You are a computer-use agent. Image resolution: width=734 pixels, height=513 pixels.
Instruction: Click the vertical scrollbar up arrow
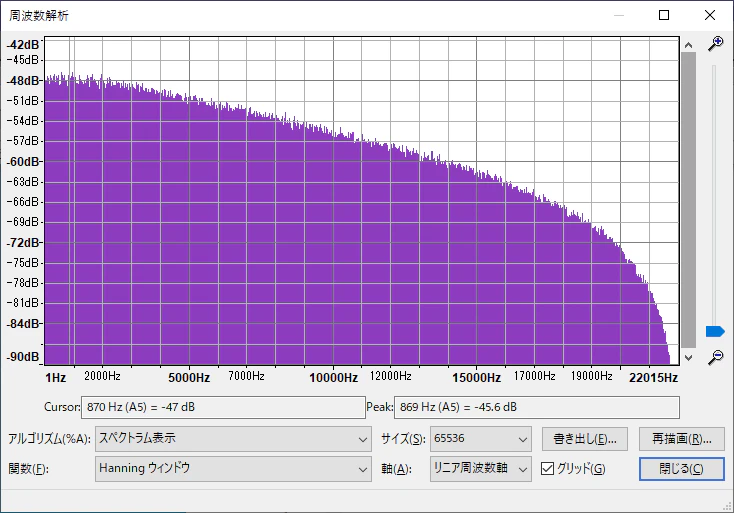pyautogui.click(x=688, y=45)
